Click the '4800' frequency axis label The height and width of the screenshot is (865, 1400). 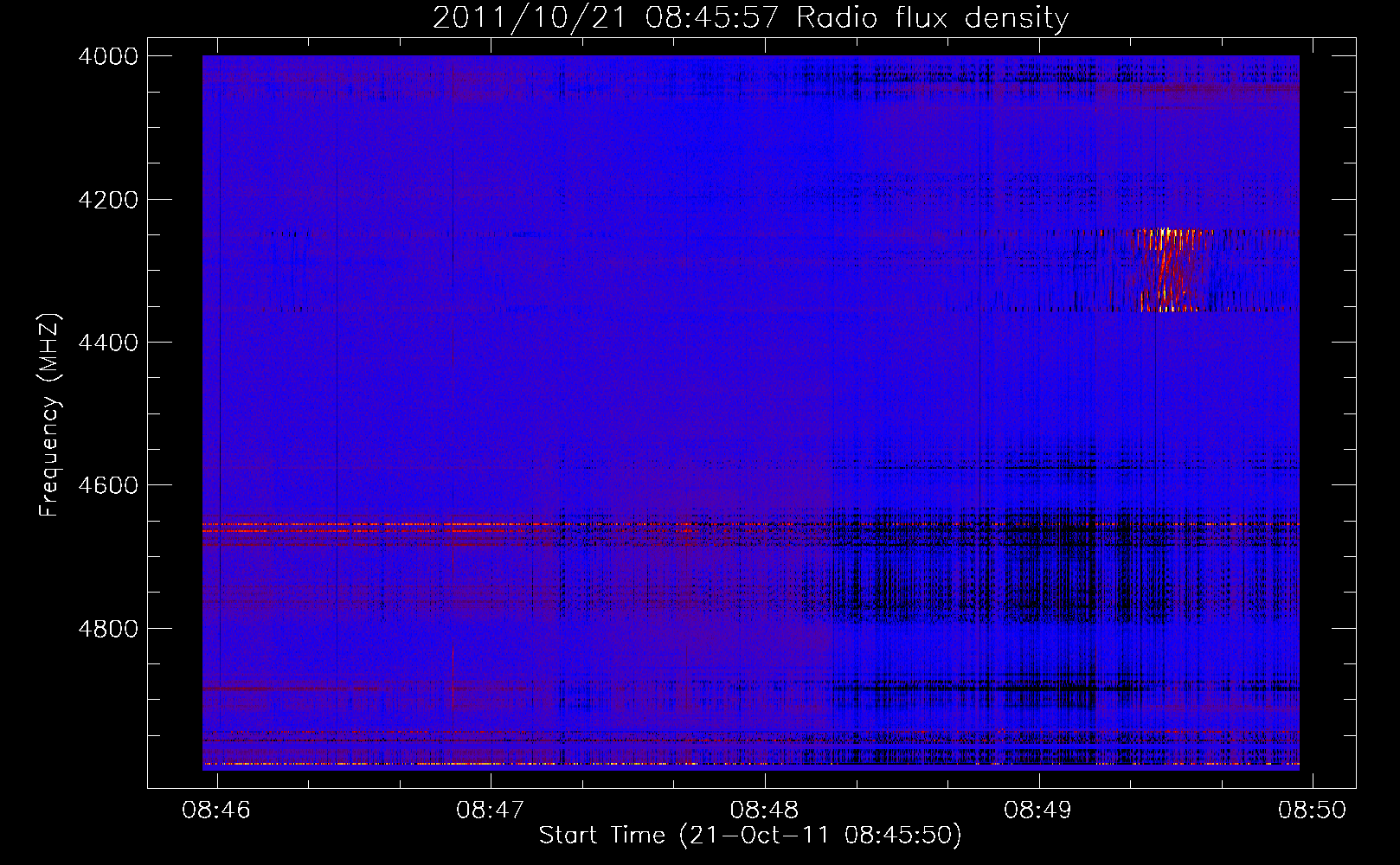(x=107, y=629)
